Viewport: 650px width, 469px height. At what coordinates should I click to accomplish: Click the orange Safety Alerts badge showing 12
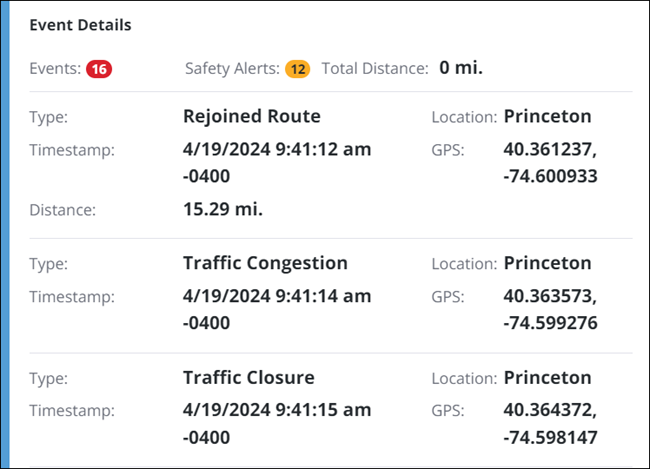coord(297,69)
